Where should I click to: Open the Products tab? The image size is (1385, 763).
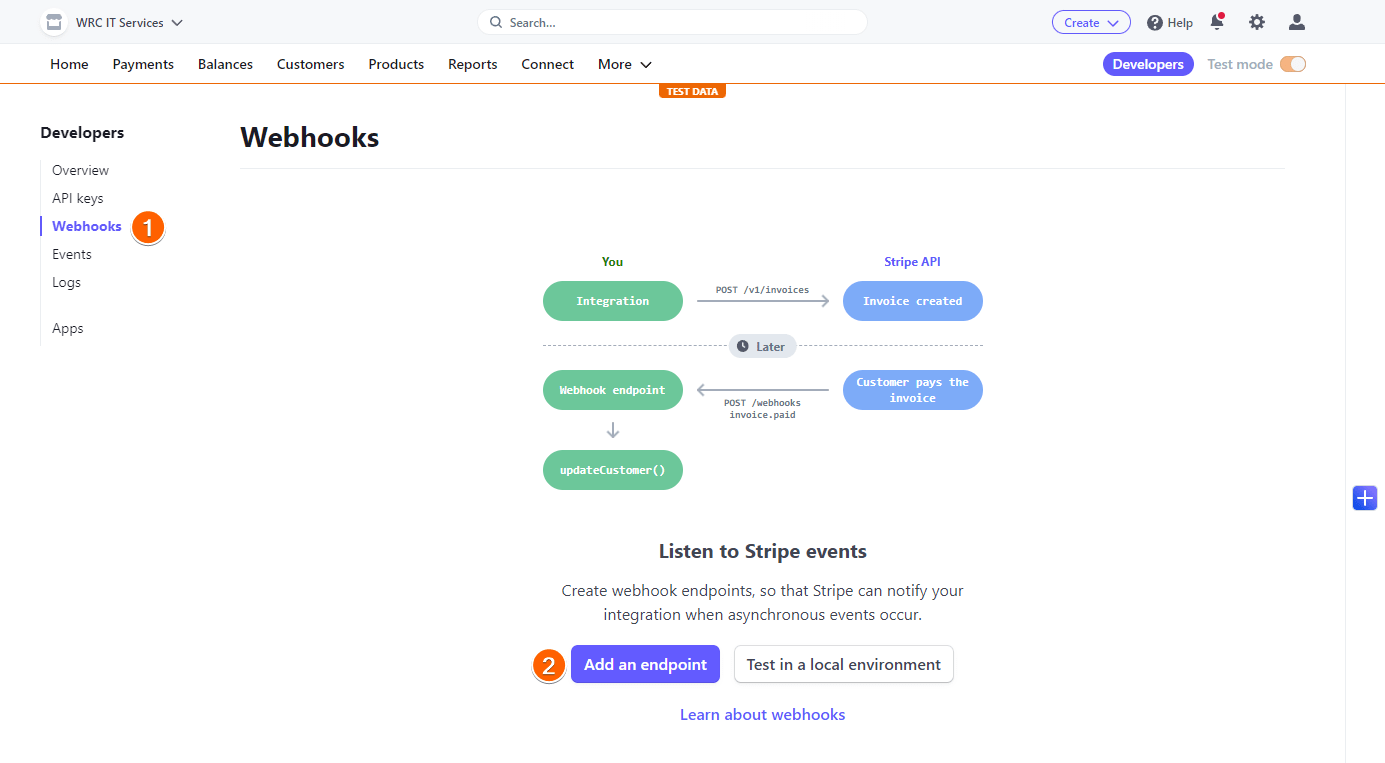(x=396, y=64)
